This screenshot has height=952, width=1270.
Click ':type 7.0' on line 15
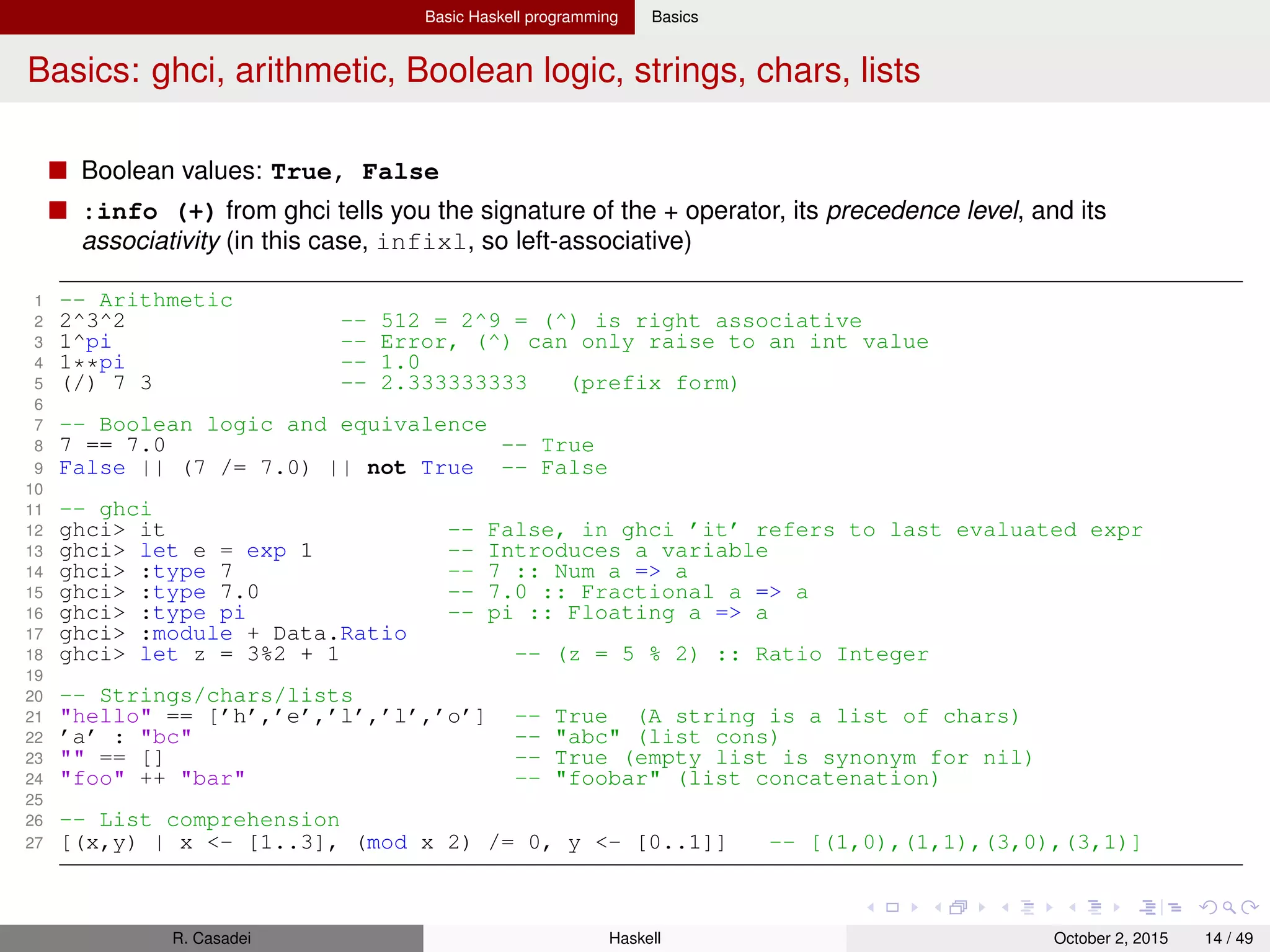200,593
